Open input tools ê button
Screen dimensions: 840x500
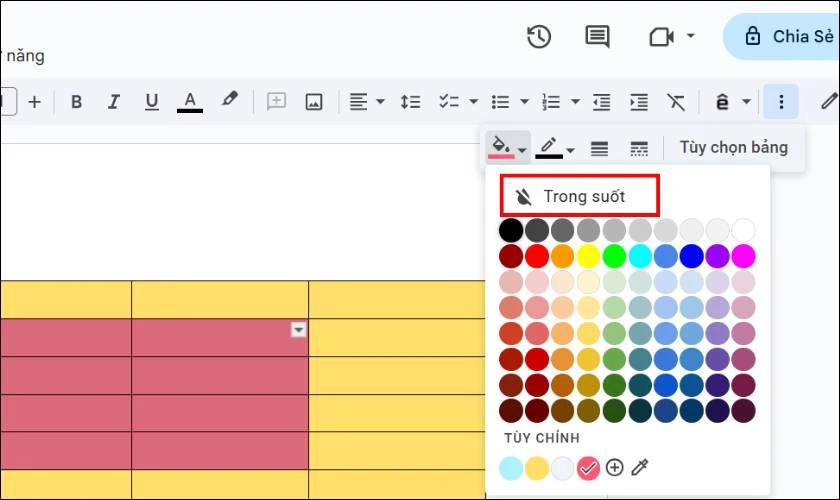[722, 101]
